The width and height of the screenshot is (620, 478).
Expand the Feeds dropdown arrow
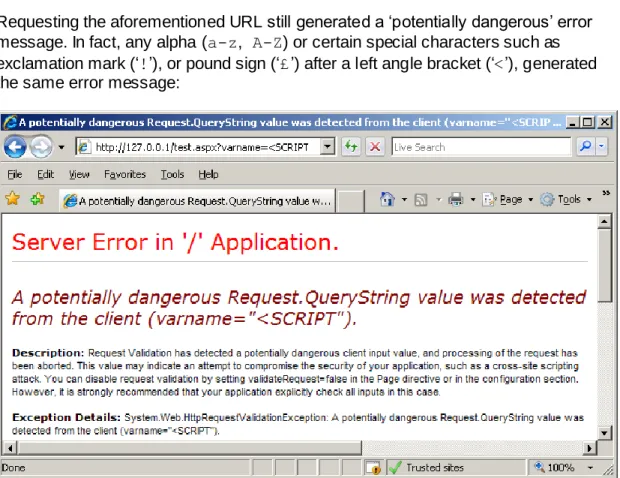[x=439, y=200]
